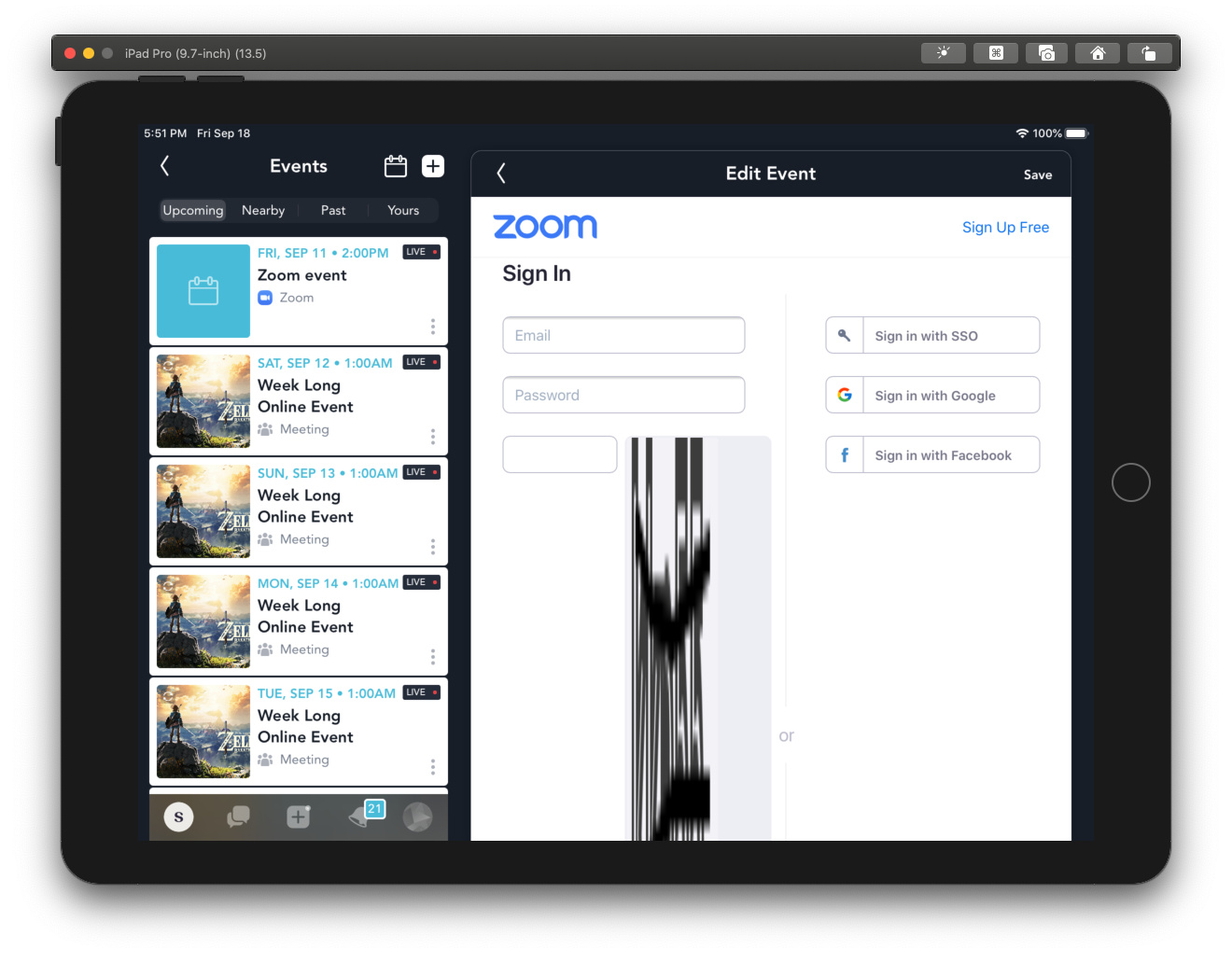Click the Google logo icon
The height and width of the screenshot is (963, 1232).
point(845,395)
